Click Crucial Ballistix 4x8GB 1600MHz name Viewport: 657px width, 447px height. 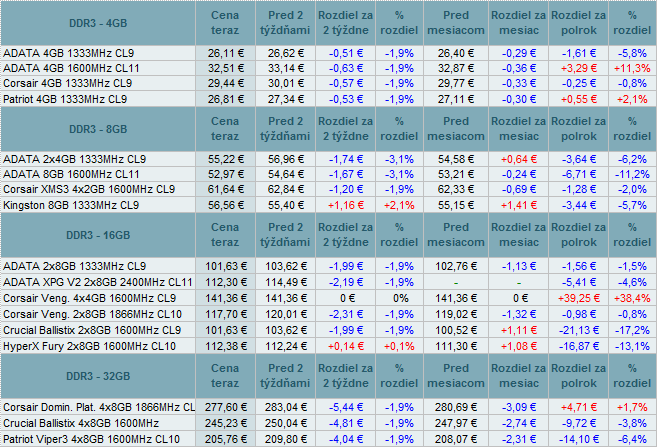[81, 423]
